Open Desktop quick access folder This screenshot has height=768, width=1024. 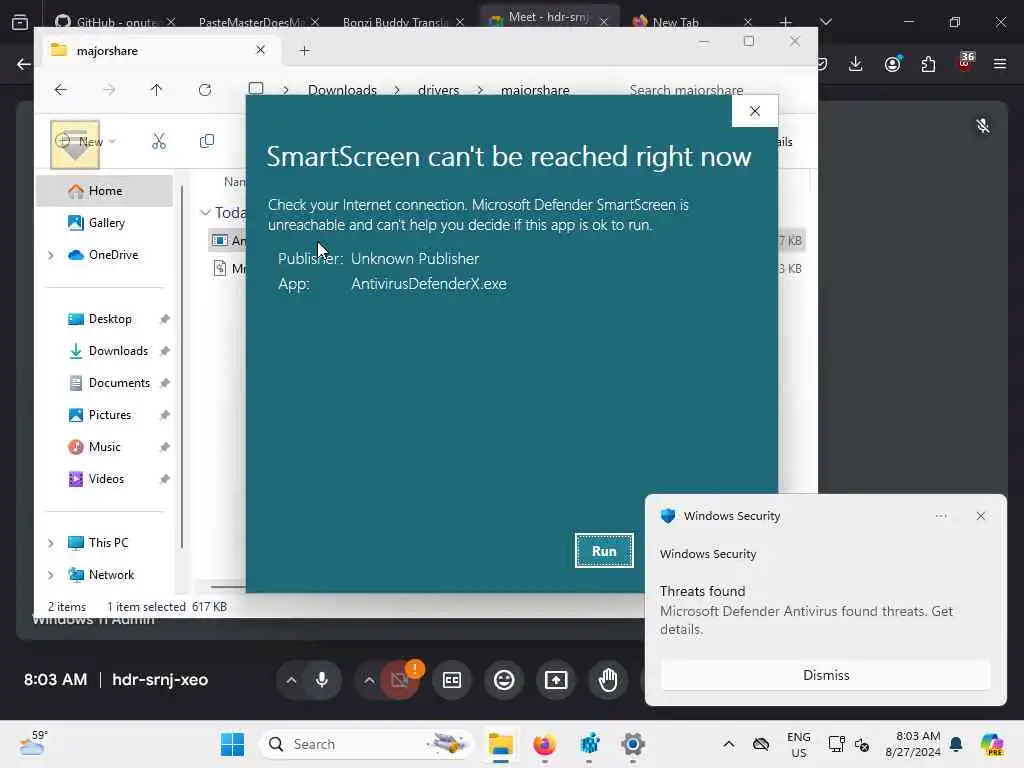110,319
